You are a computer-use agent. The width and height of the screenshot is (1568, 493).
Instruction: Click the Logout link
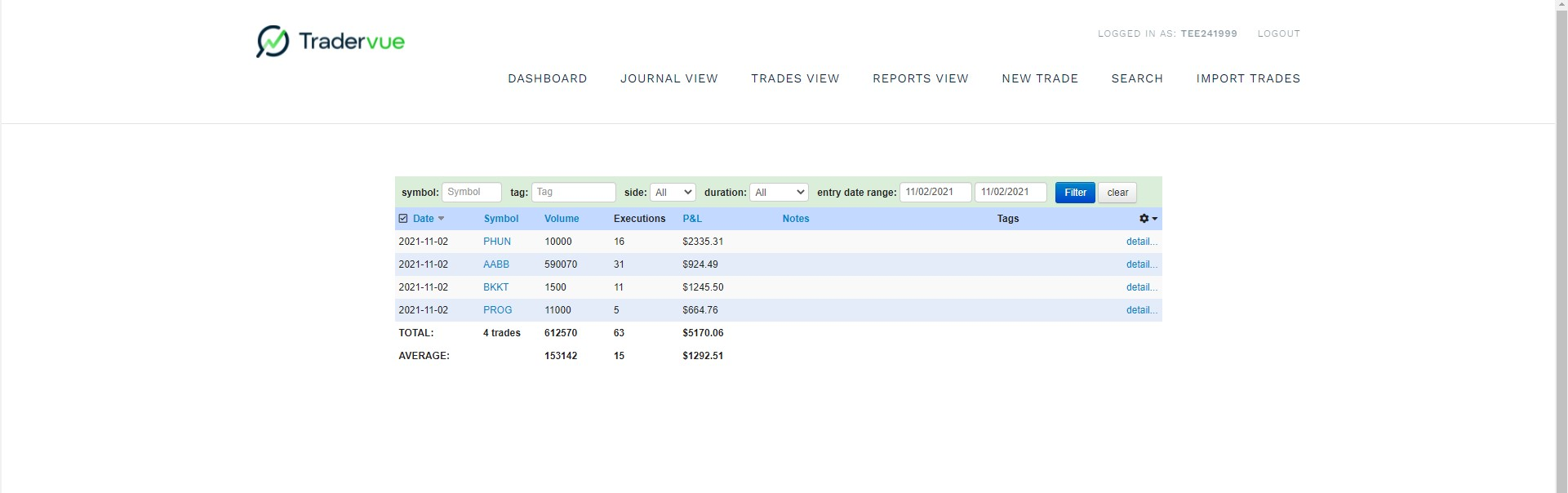pos(1278,33)
